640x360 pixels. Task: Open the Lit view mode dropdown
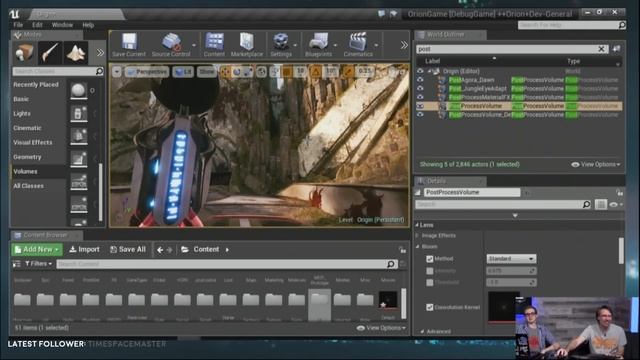pos(183,72)
